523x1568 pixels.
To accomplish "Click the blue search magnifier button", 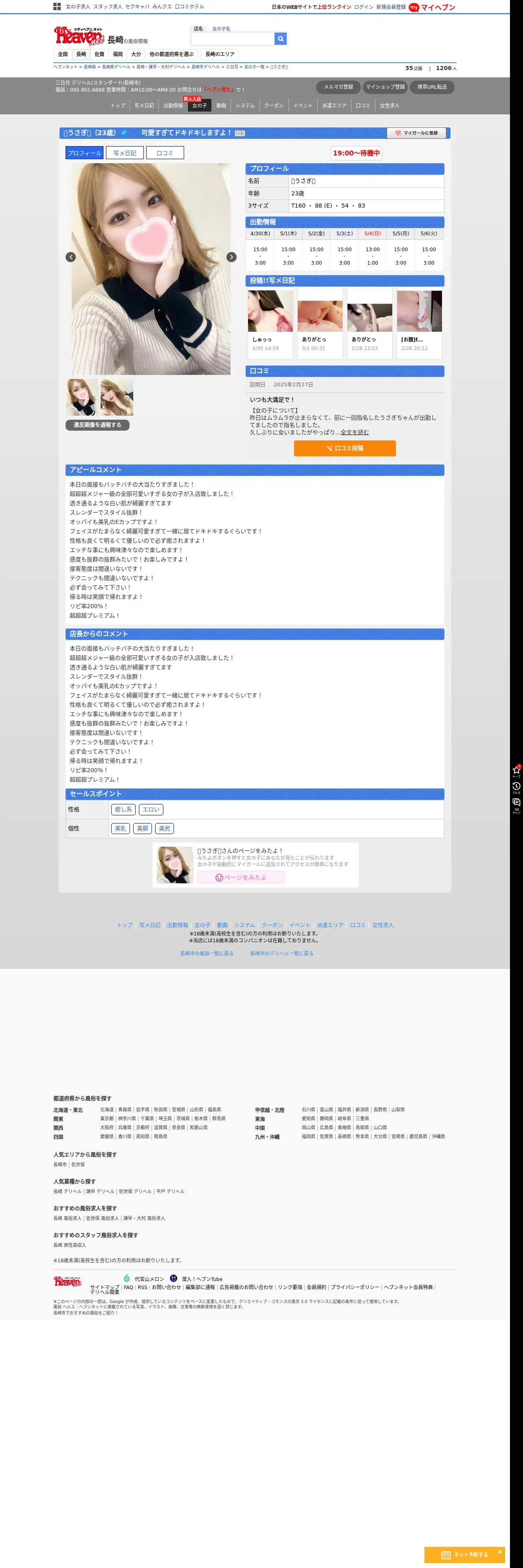I will [x=280, y=39].
